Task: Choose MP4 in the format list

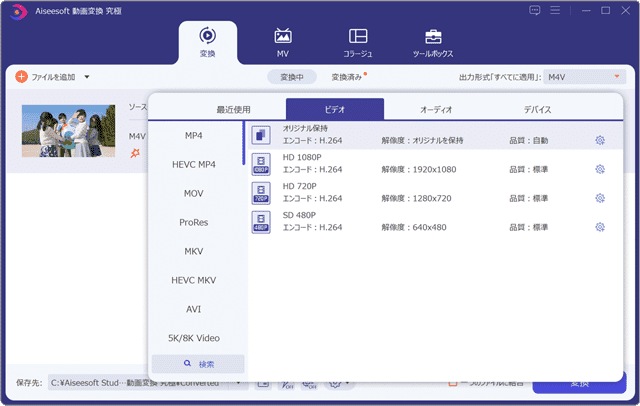Action: pyautogui.click(x=193, y=135)
